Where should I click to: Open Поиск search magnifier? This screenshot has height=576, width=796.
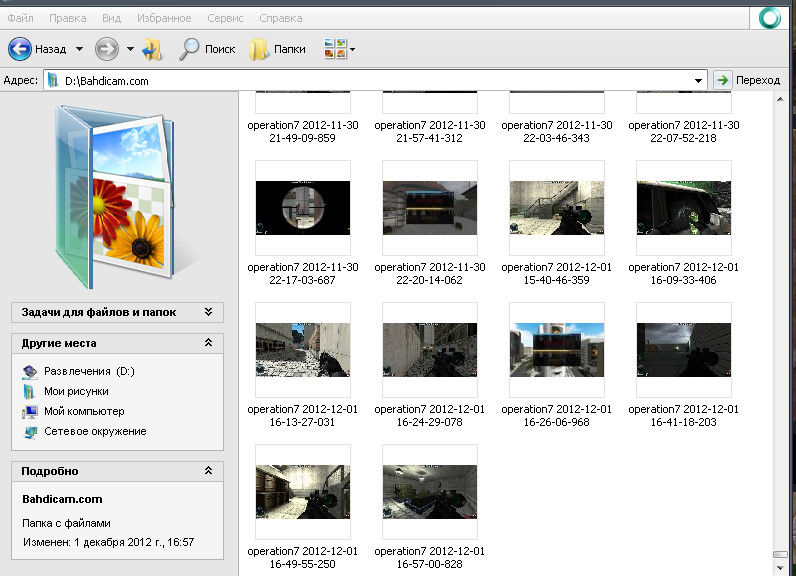[207, 49]
